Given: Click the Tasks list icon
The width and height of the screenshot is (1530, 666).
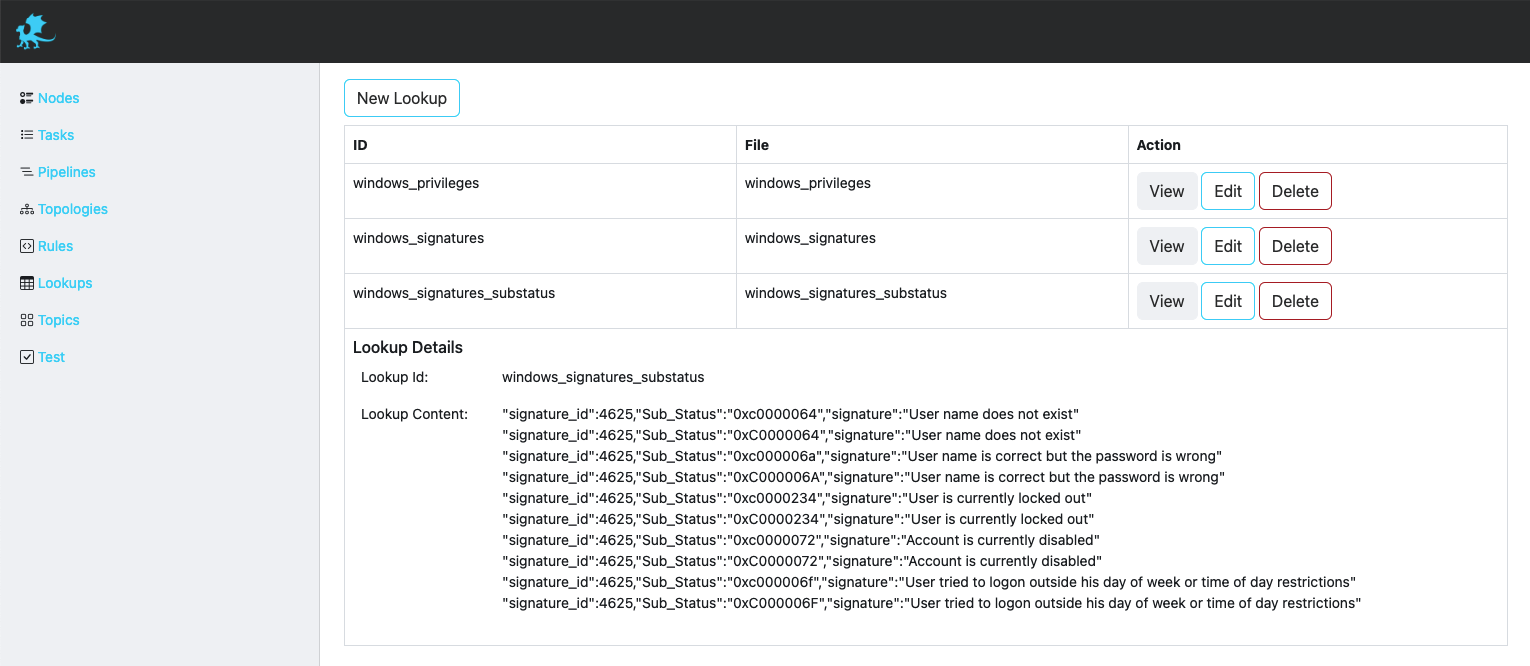Looking at the screenshot, I should [27, 135].
